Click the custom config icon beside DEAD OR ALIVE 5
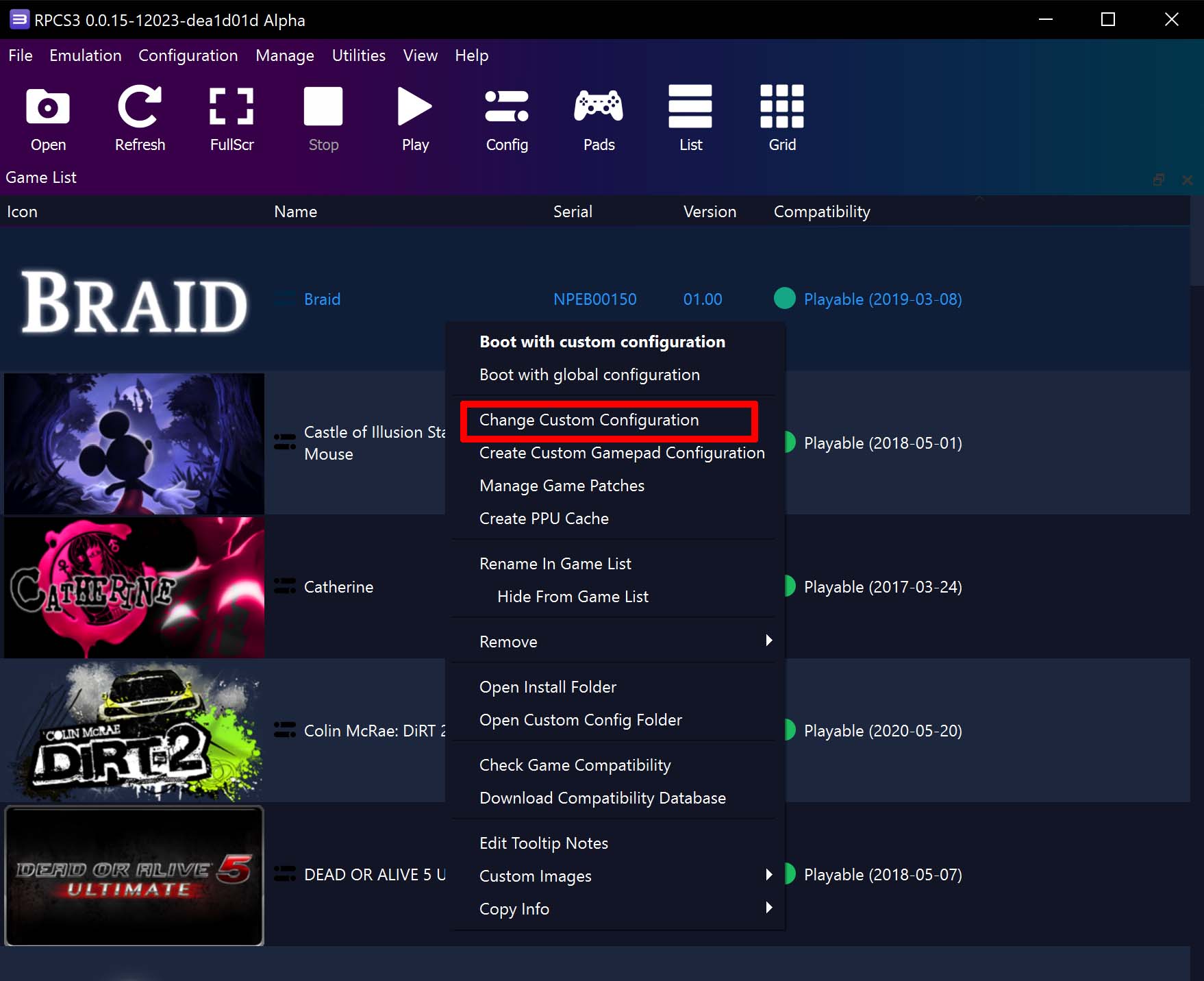Image resolution: width=1204 pixels, height=981 pixels. pyautogui.click(x=285, y=874)
